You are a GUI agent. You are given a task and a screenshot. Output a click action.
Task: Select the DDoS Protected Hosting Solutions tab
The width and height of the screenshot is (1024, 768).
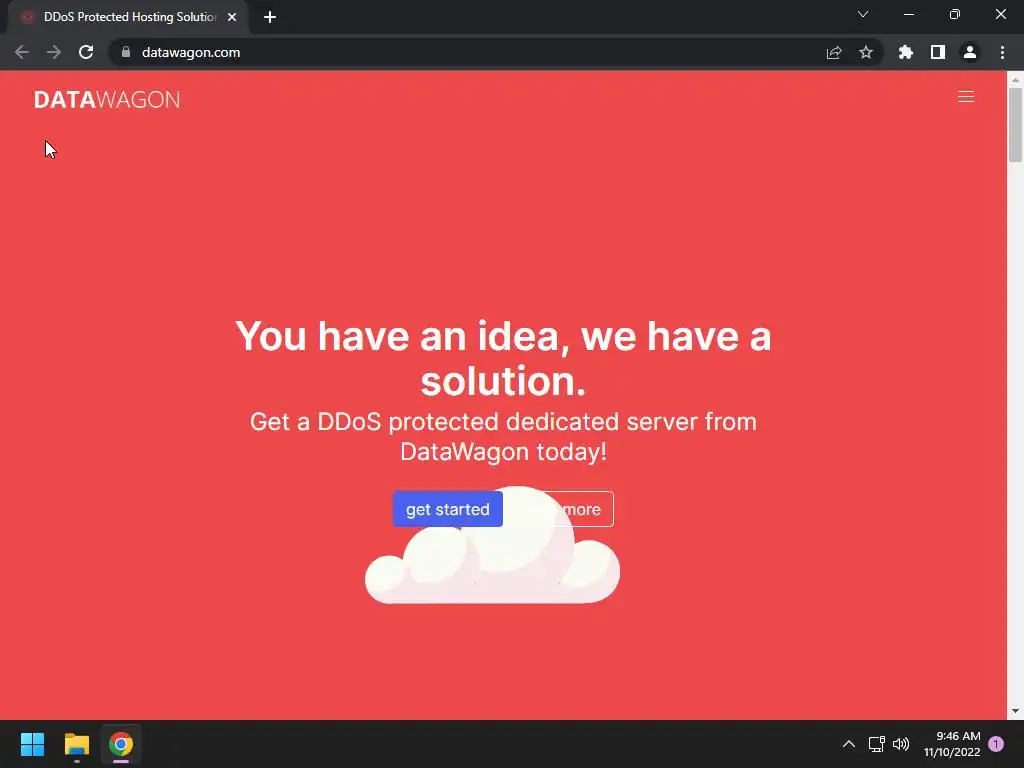(127, 17)
